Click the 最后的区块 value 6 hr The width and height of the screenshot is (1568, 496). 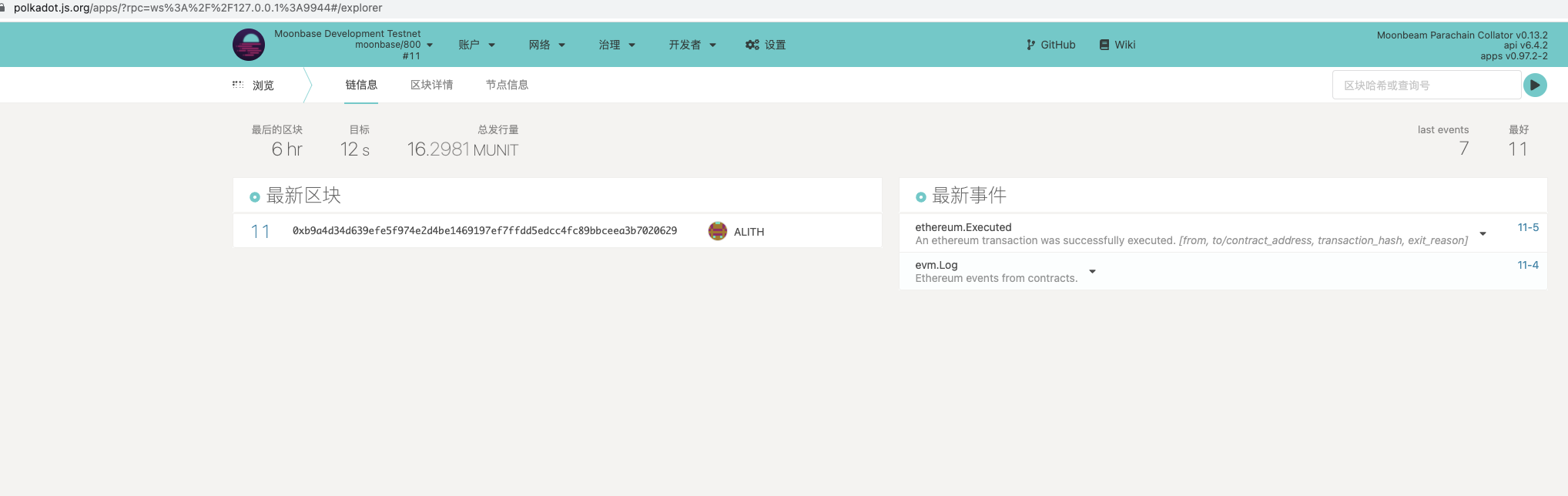286,149
